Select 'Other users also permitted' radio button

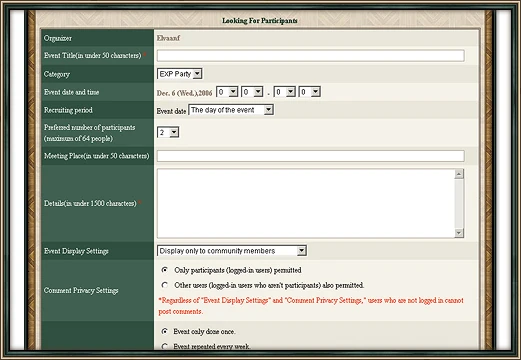pos(165,285)
